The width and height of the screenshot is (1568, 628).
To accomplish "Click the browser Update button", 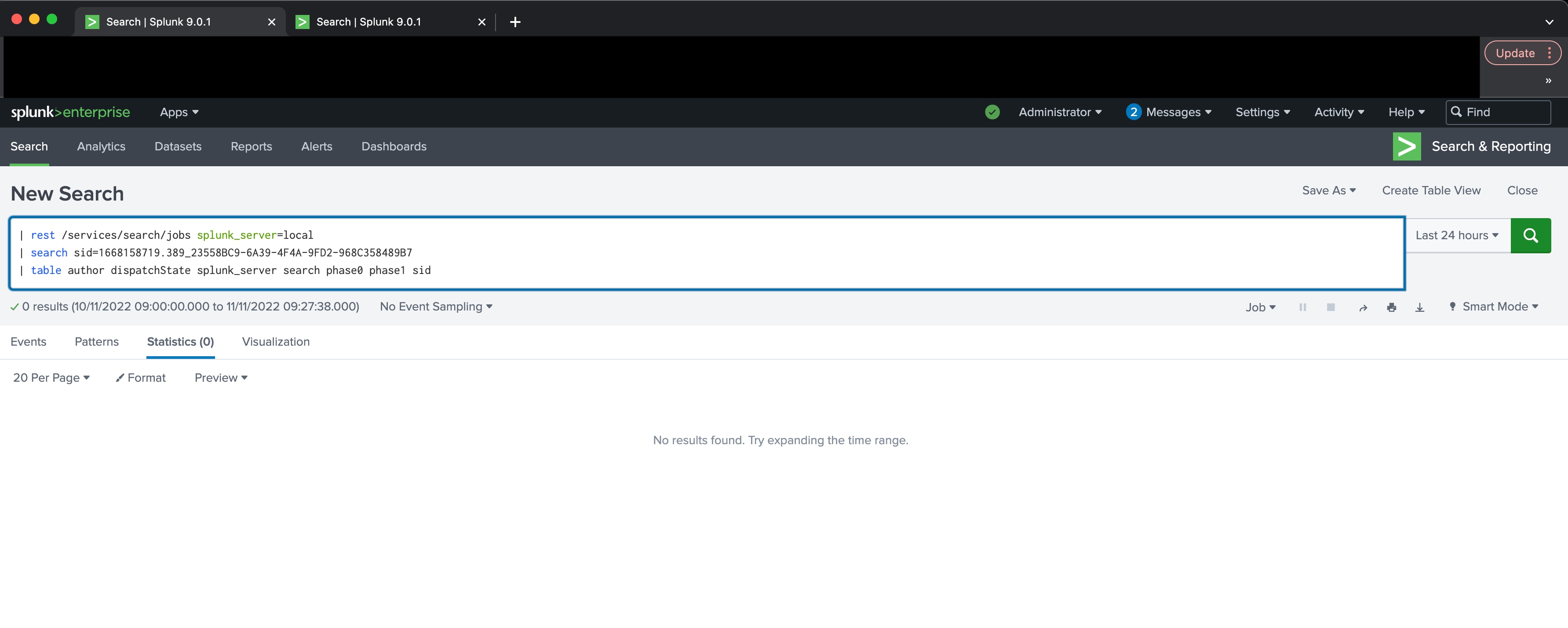I will pos(1515,53).
